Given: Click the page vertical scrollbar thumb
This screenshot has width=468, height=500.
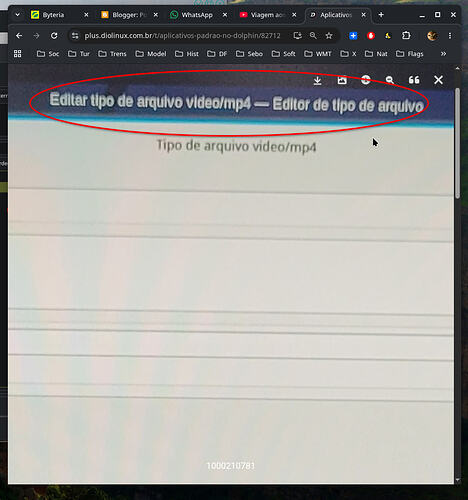Looking at the screenshot, I should 458,143.
